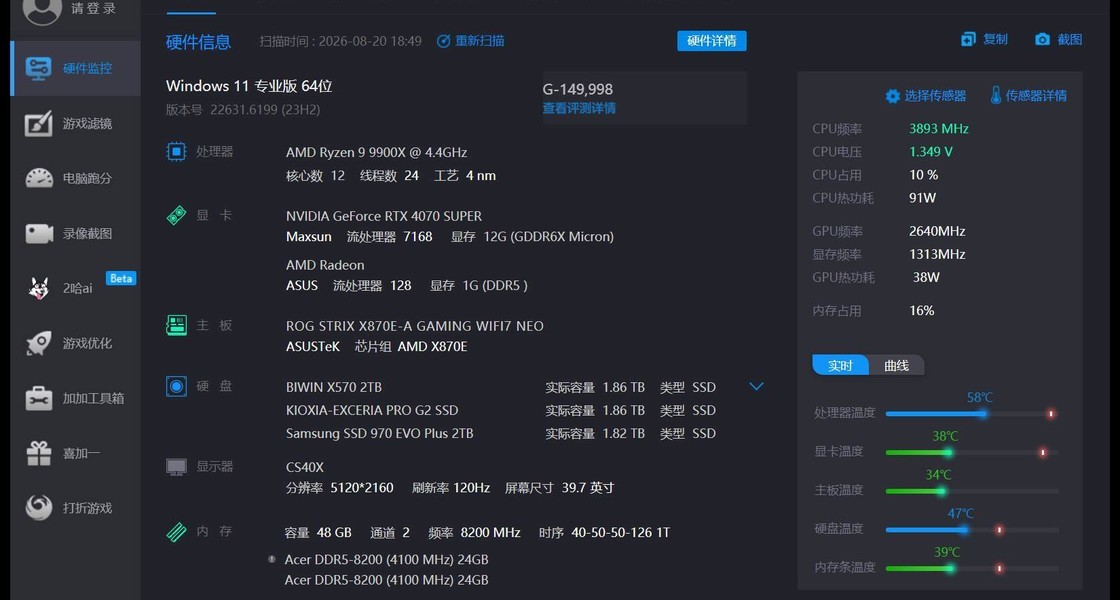1120x600 pixels.
Task: Click the 硬件详情 button
Action: pyautogui.click(x=711, y=41)
